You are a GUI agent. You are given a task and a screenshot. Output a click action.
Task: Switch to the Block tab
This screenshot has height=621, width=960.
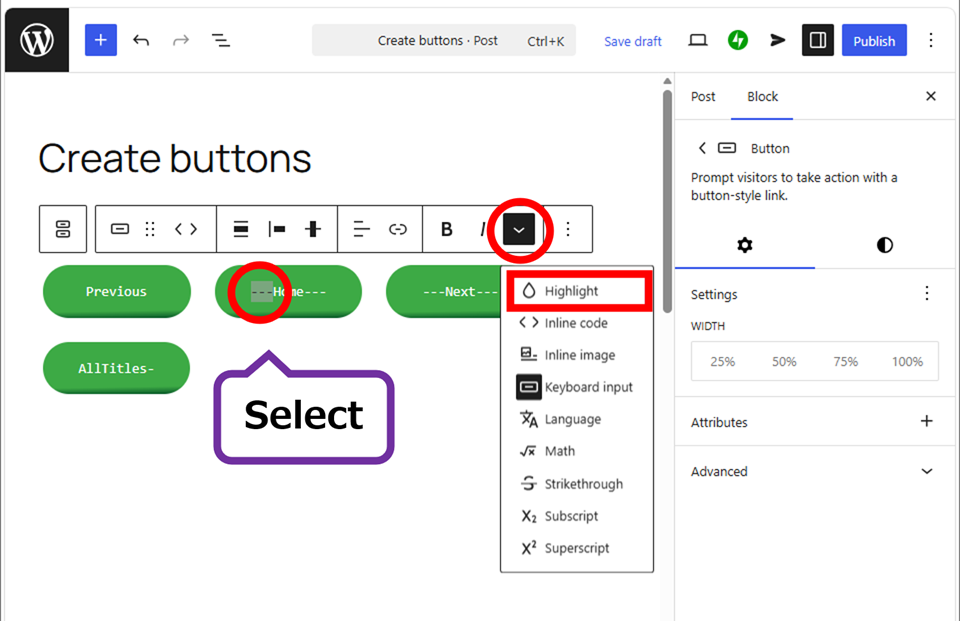click(762, 97)
